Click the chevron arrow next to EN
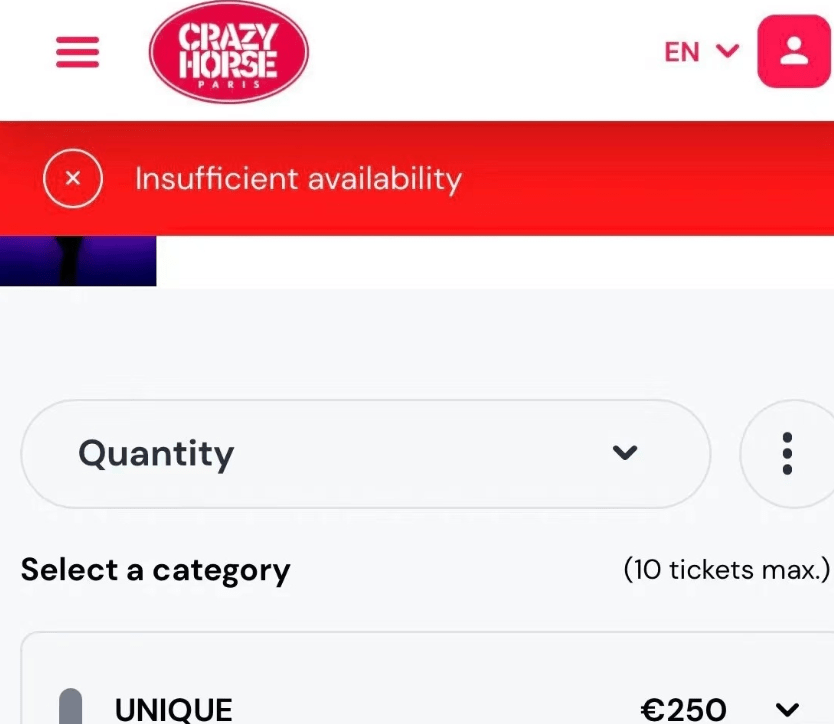 pos(728,50)
